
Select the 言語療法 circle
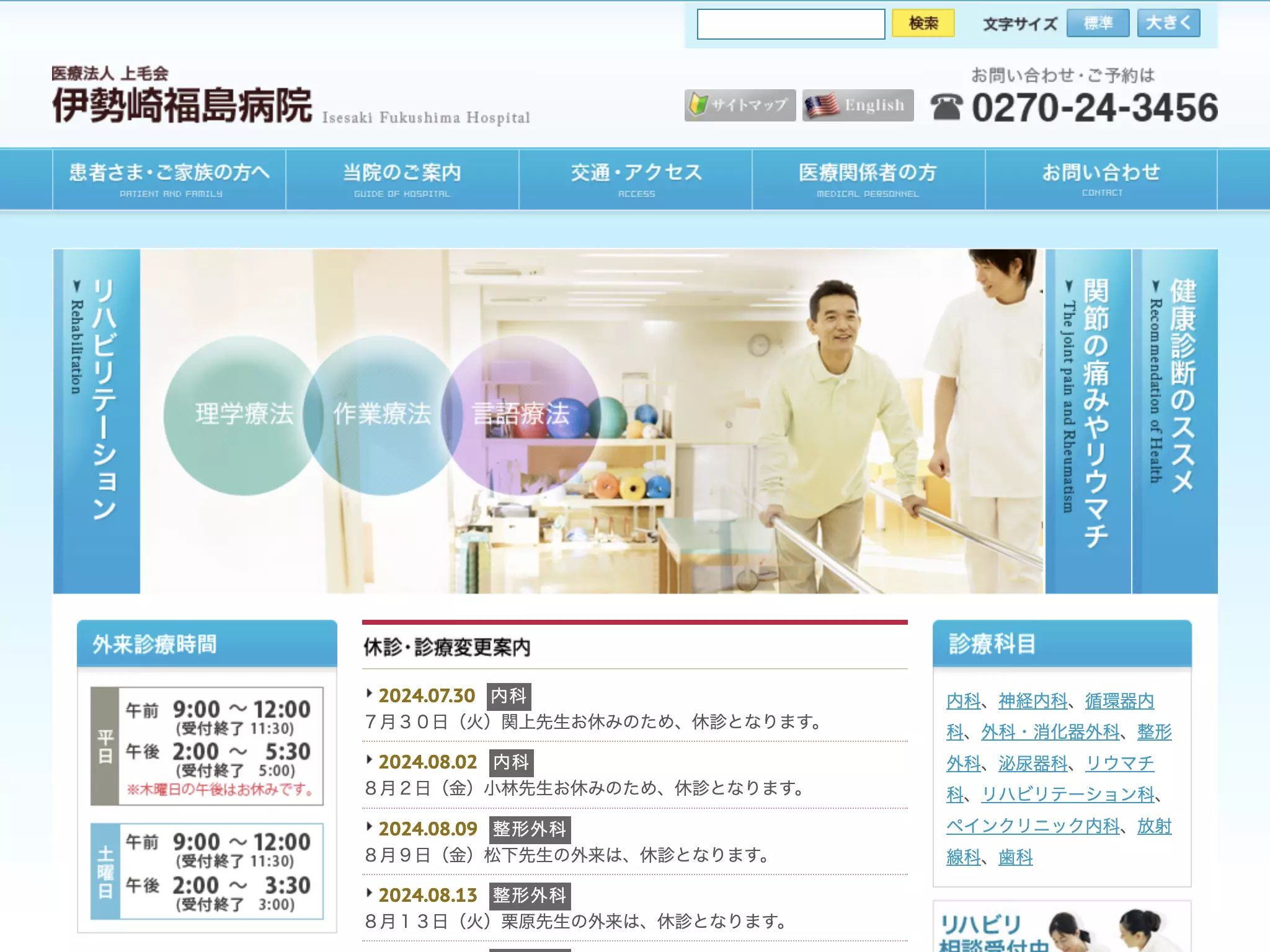(x=522, y=415)
